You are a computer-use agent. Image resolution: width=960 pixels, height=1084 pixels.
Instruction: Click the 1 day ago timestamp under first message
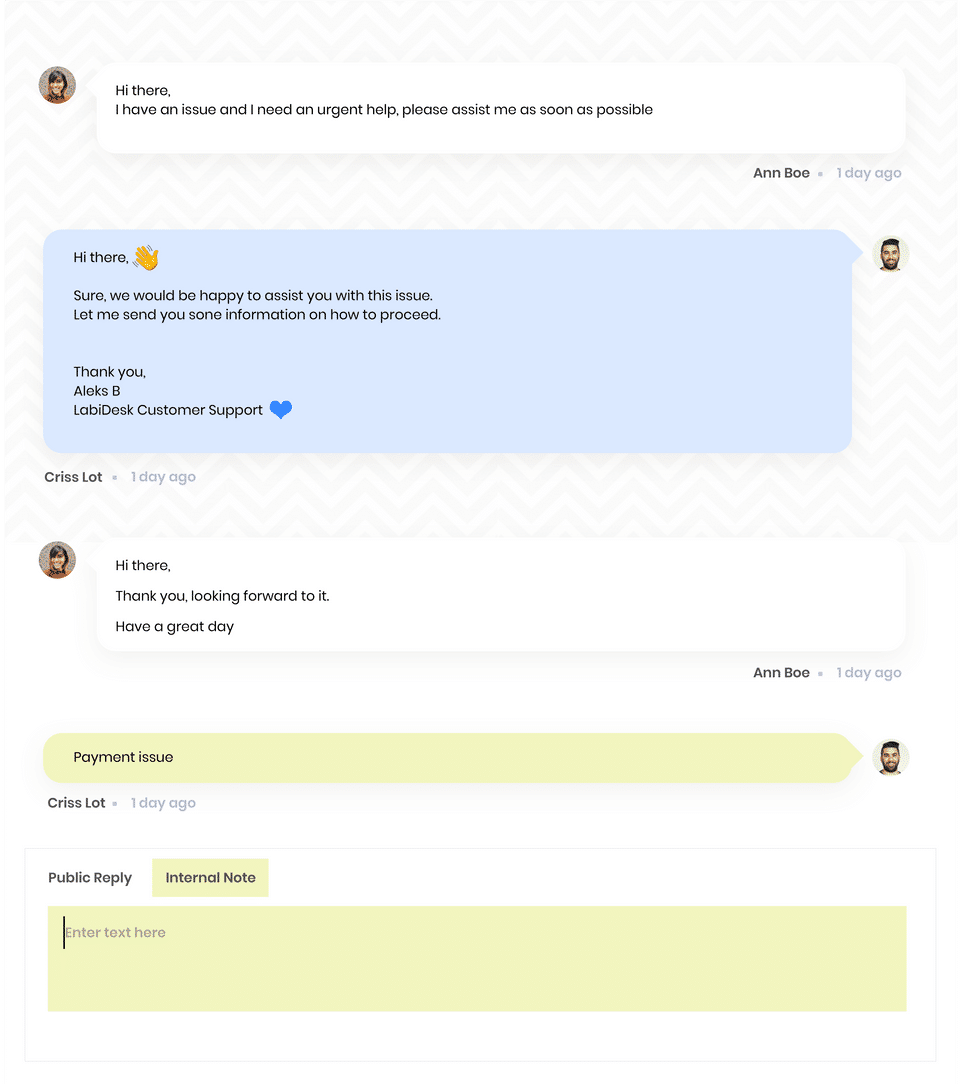(x=869, y=174)
